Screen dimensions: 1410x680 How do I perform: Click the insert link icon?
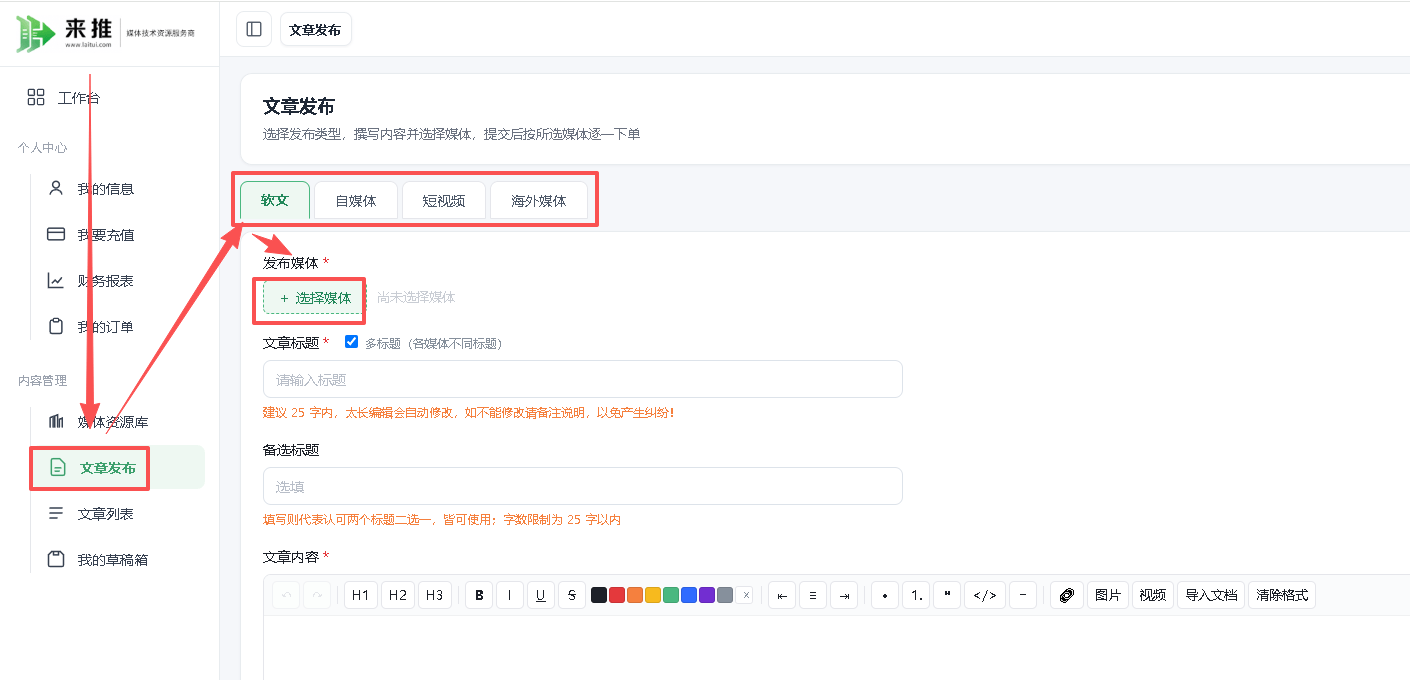coord(1067,595)
